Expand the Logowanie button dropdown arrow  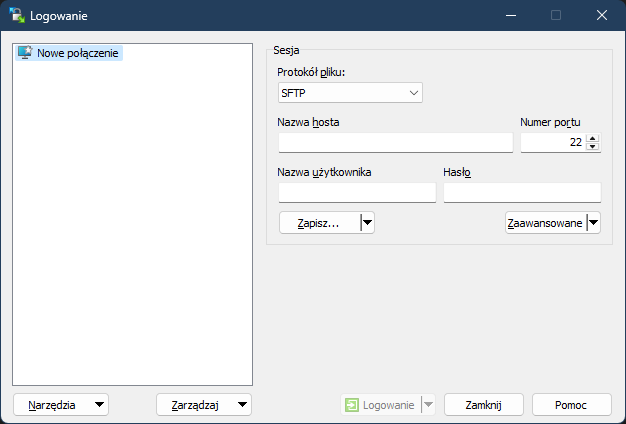click(x=428, y=405)
